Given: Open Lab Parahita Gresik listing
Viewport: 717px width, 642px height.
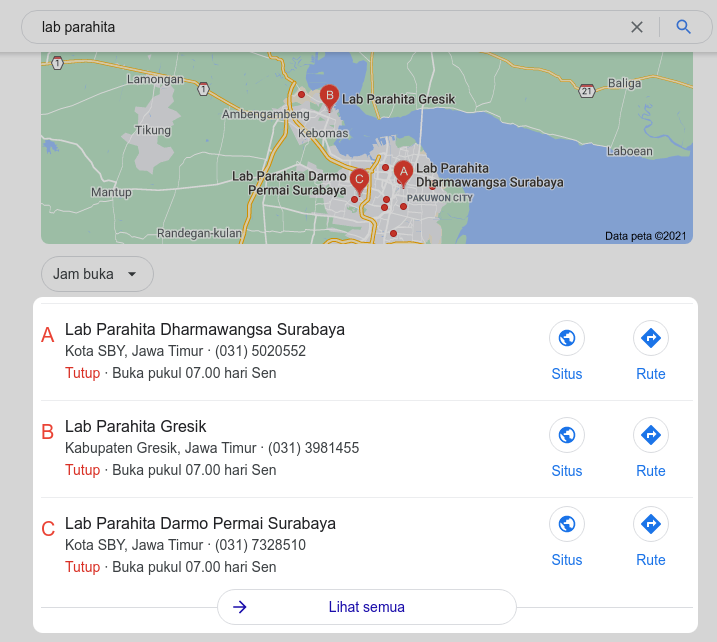Looking at the screenshot, I should click(135, 427).
